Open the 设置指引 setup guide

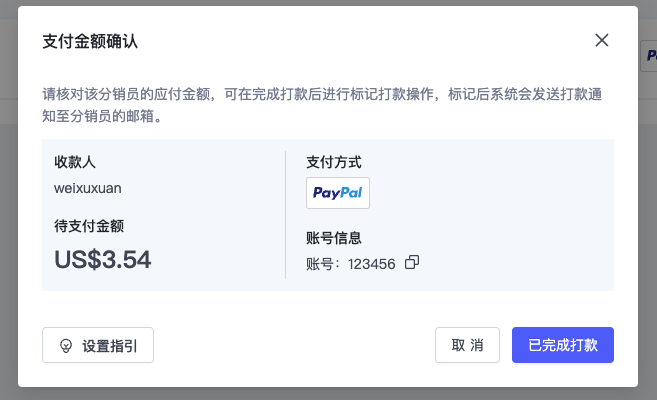(98, 345)
